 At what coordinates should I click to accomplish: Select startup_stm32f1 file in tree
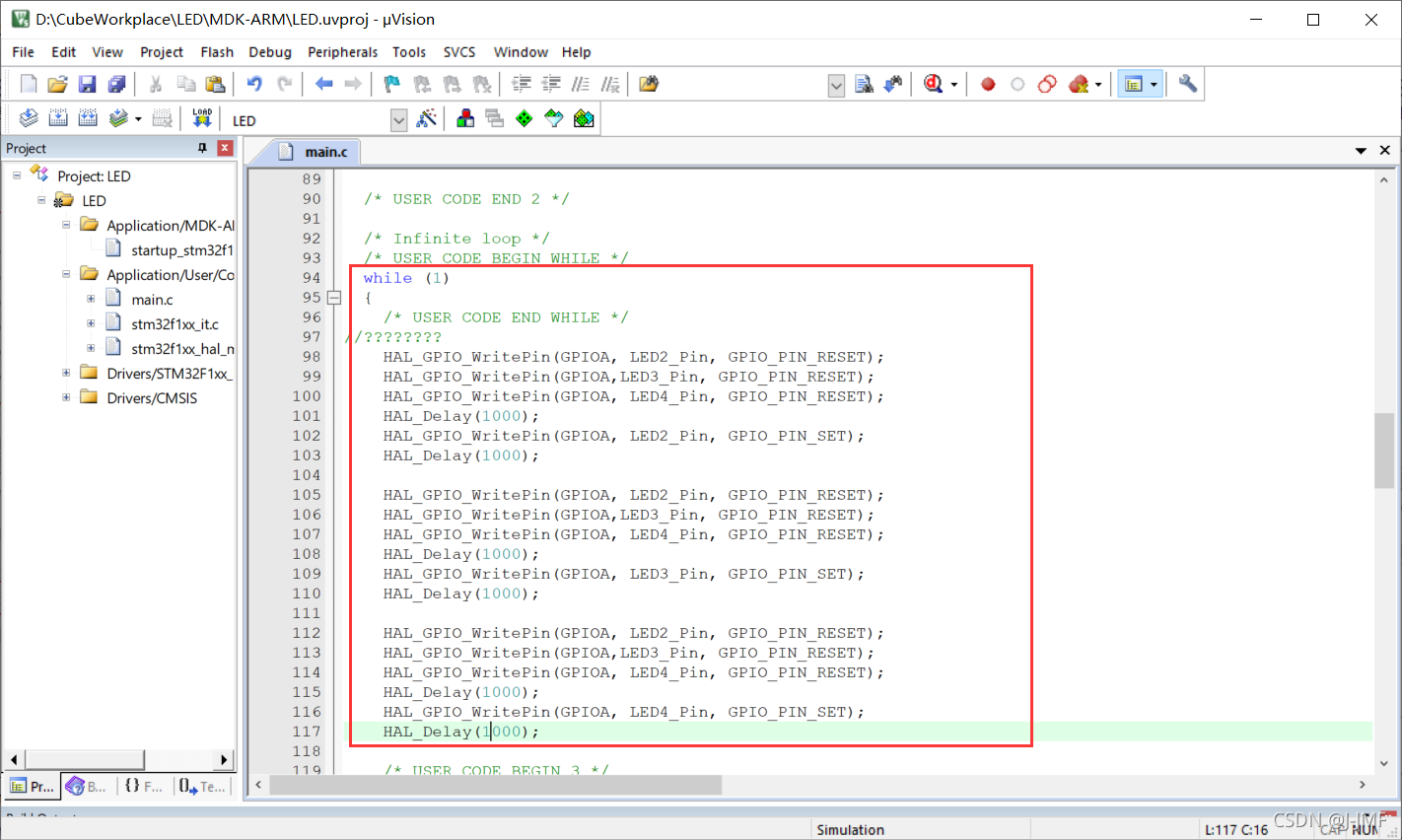click(x=181, y=249)
